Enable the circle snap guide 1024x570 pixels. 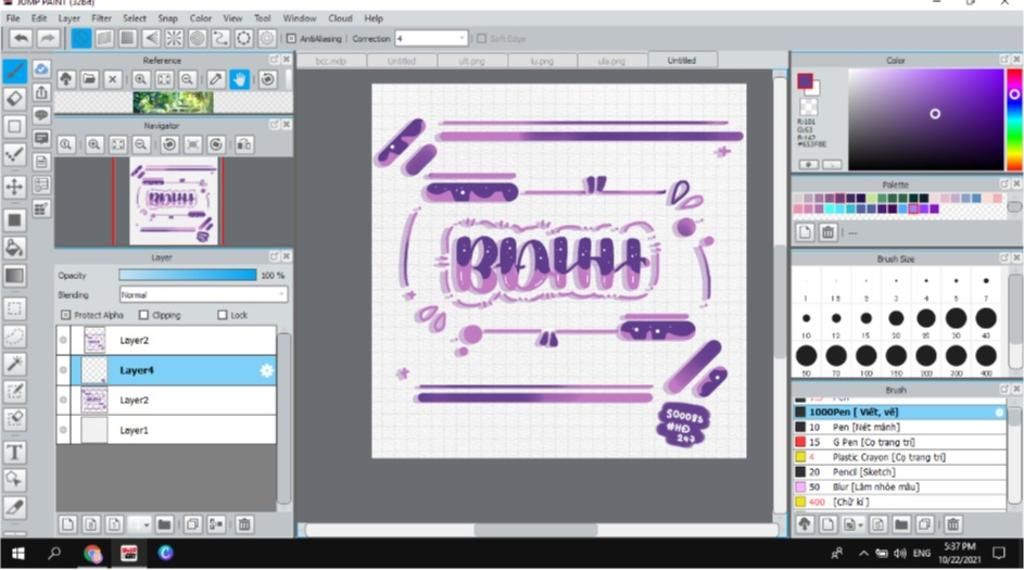coord(197,39)
